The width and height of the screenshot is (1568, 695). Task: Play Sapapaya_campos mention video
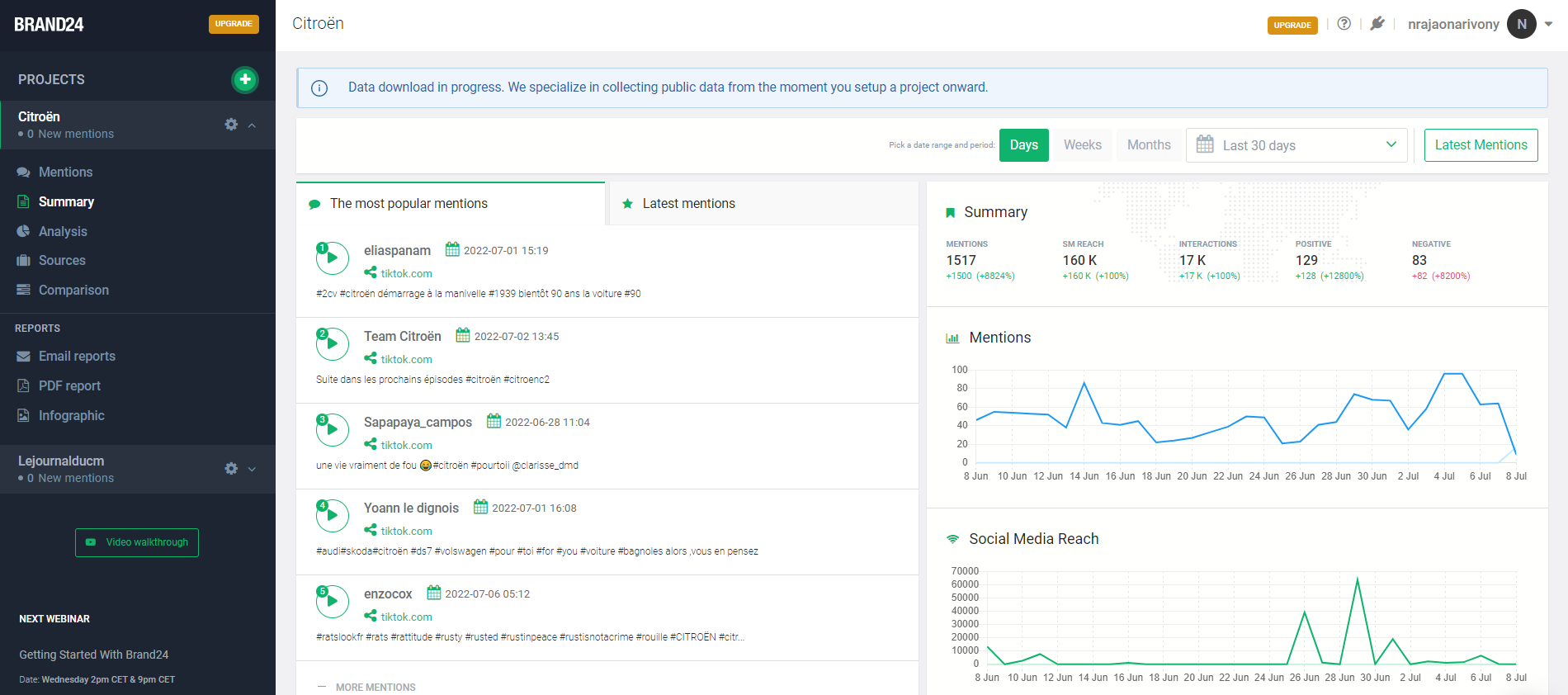(332, 429)
